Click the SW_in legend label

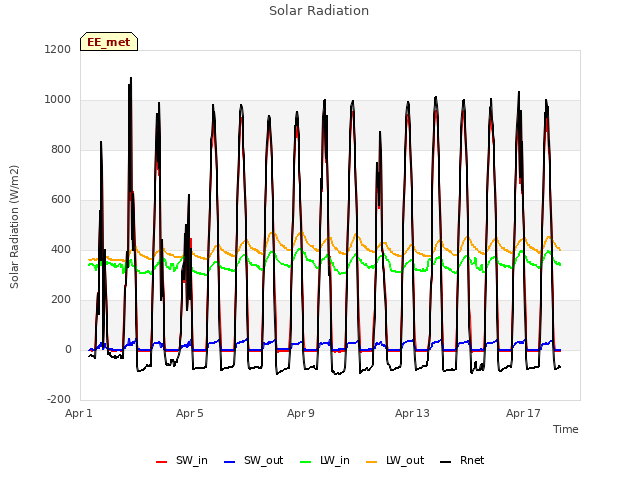(192, 460)
